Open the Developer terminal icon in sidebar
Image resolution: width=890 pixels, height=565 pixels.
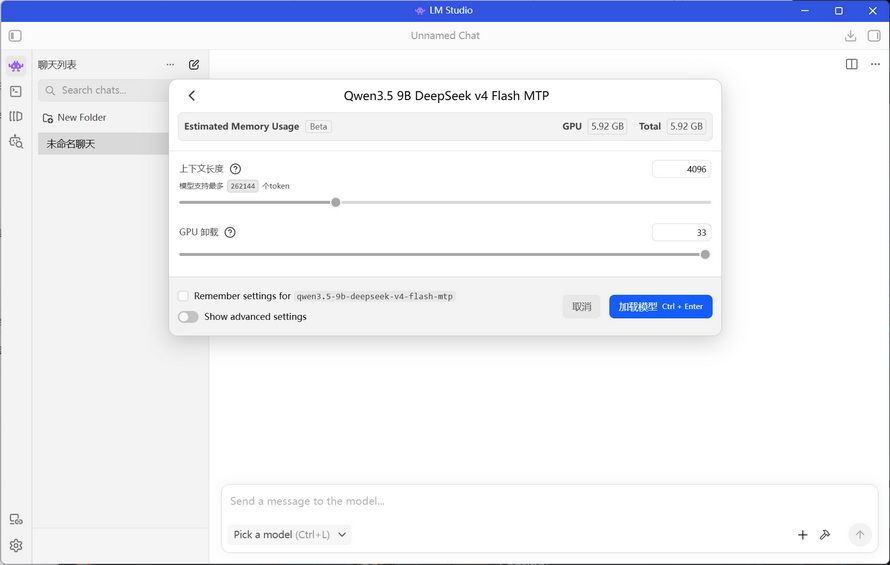pyautogui.click(x=16, y=91)
